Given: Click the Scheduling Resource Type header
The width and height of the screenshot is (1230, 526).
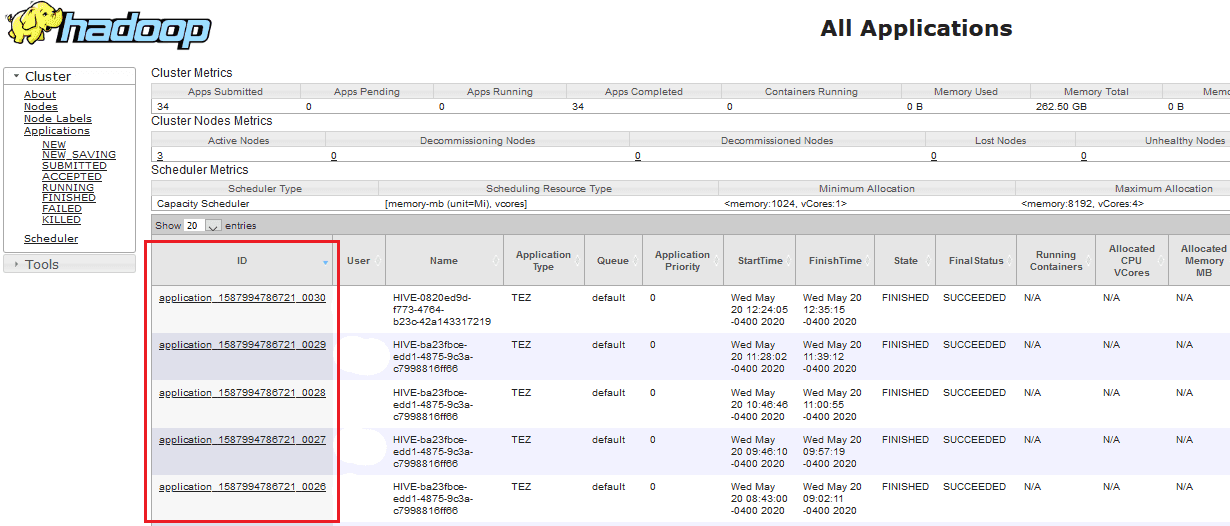Looking at the screenshot, I should coord(548,189).
